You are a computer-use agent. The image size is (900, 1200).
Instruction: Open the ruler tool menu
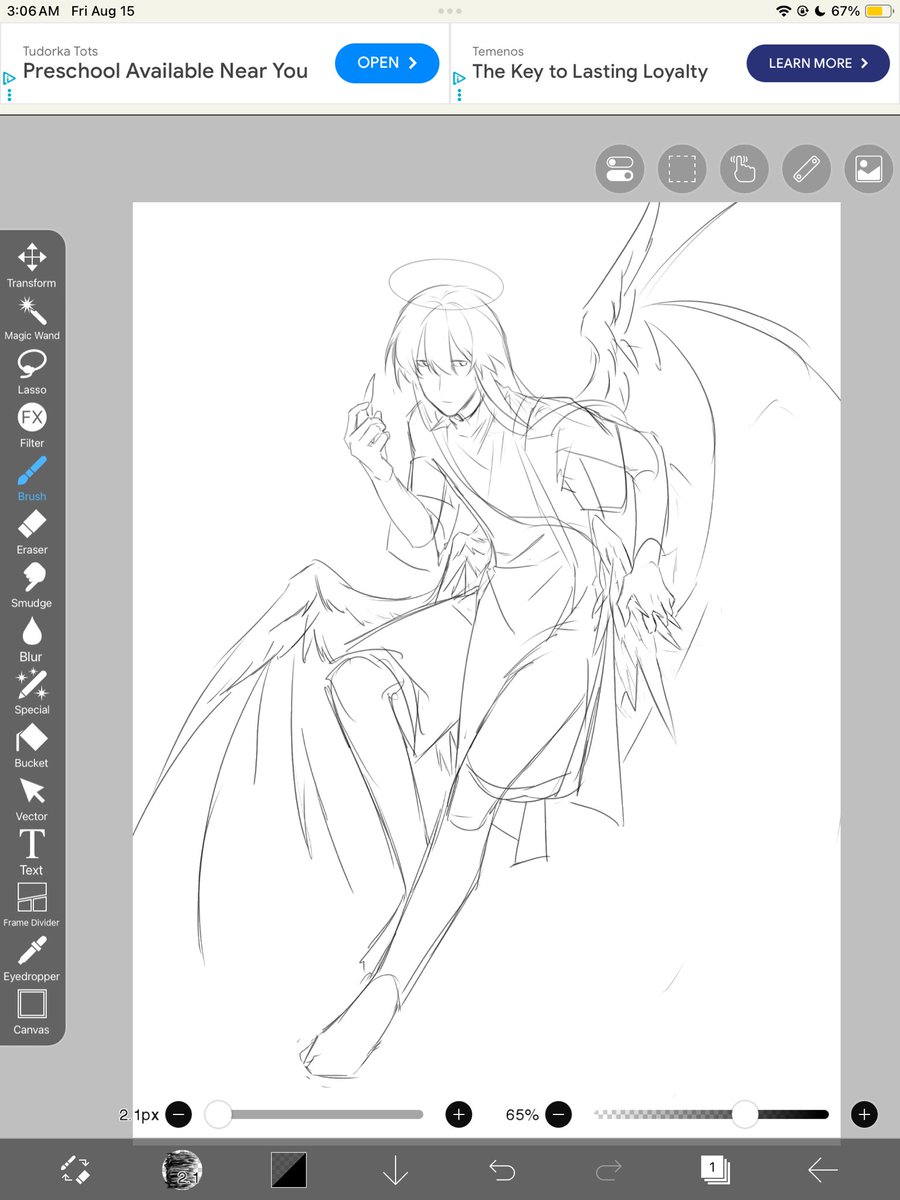pos(807,169)
